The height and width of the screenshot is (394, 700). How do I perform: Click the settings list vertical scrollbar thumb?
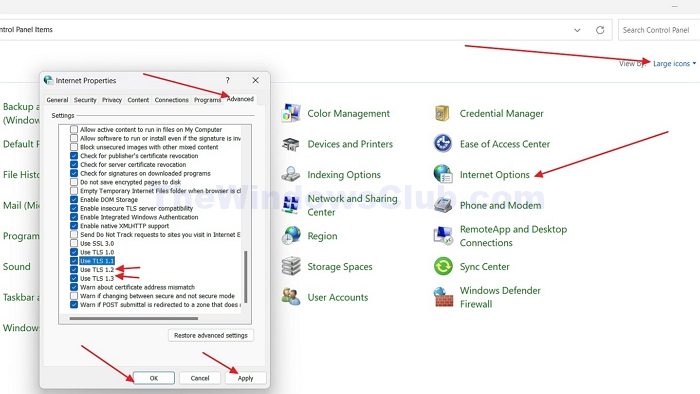pos(246,277)
